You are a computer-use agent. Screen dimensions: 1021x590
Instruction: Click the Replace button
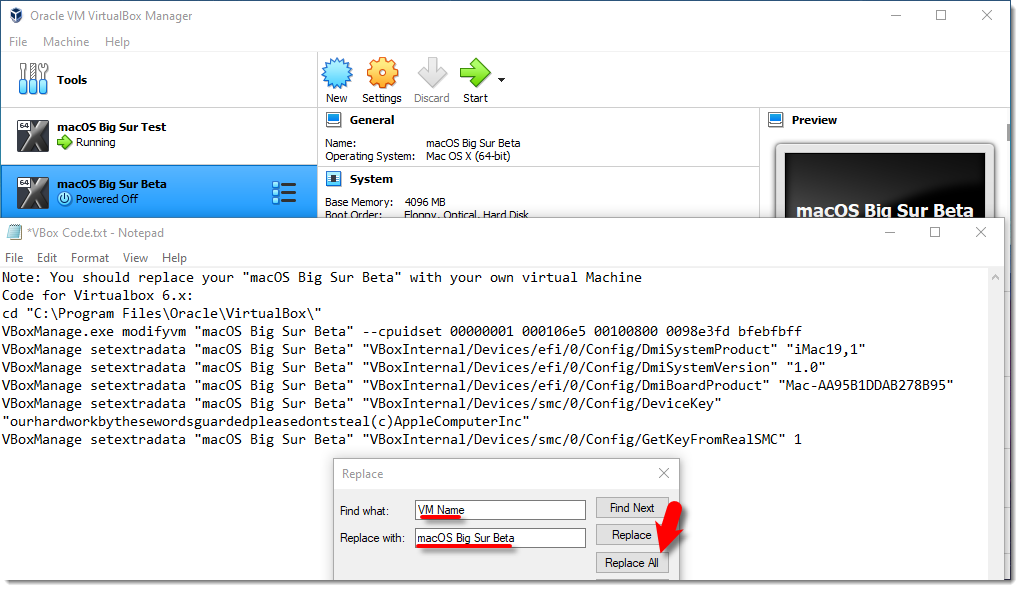[632, 535]
